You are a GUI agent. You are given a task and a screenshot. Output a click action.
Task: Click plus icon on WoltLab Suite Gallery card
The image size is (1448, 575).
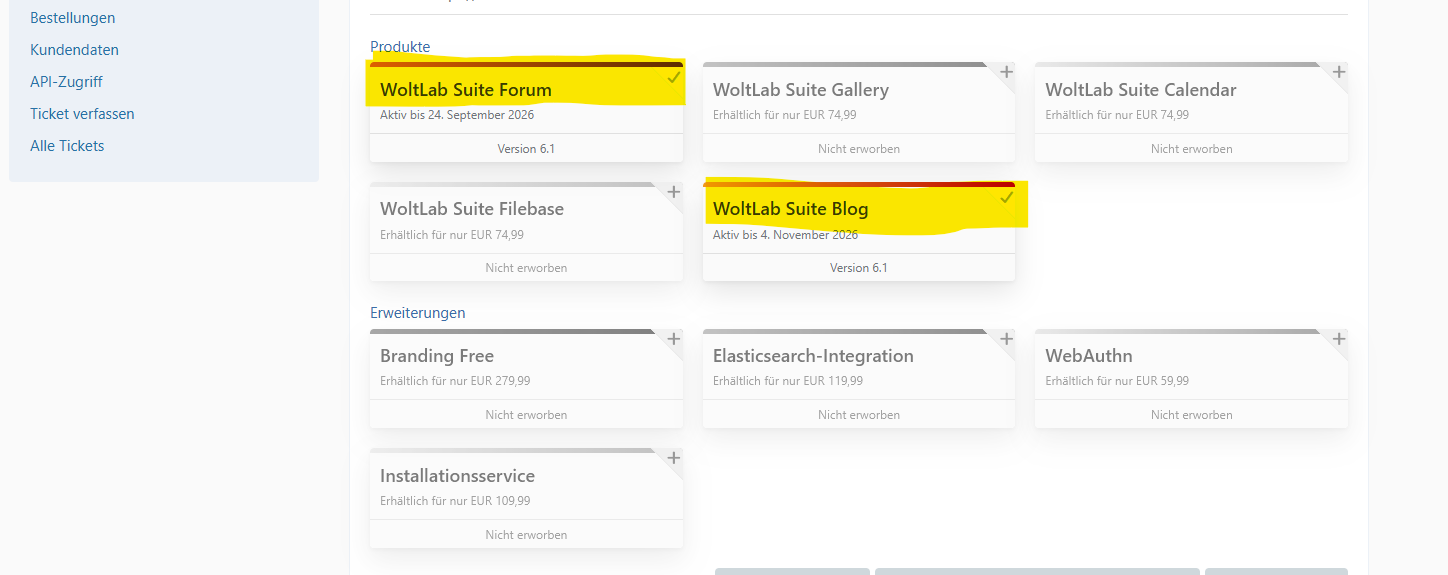click(1006, 72)
